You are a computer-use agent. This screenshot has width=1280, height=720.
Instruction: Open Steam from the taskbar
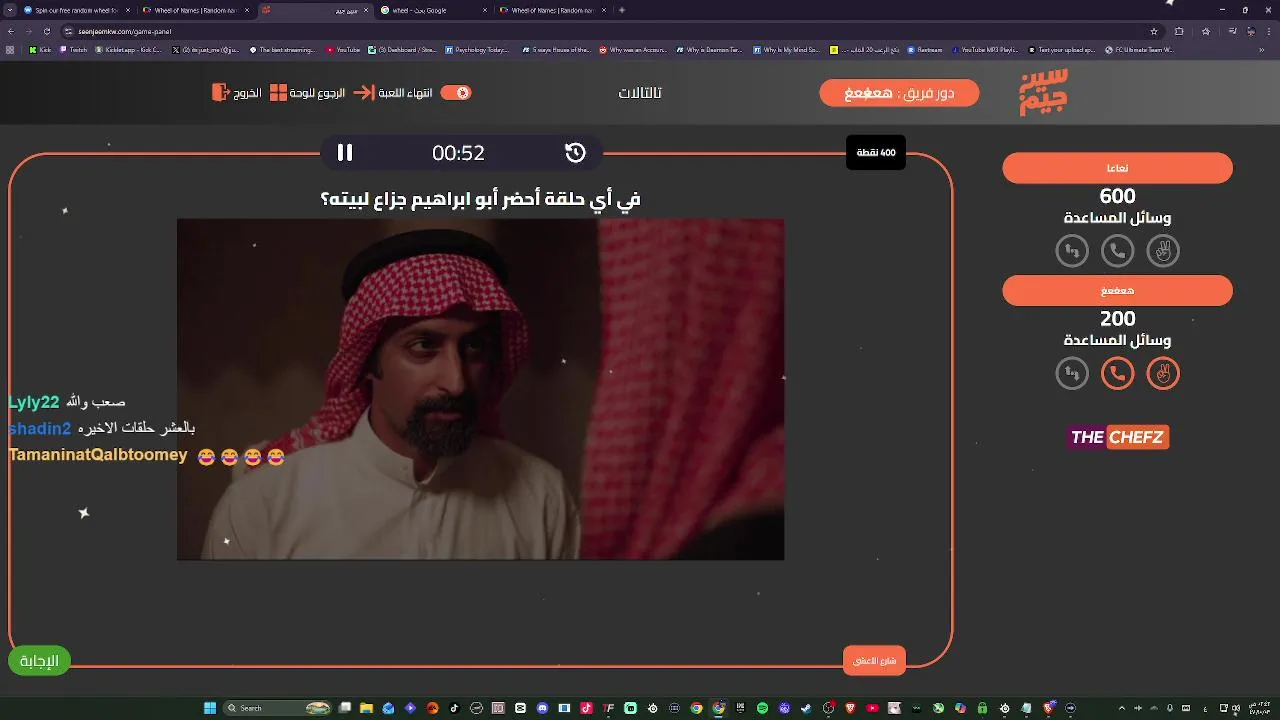click(806, 708)
